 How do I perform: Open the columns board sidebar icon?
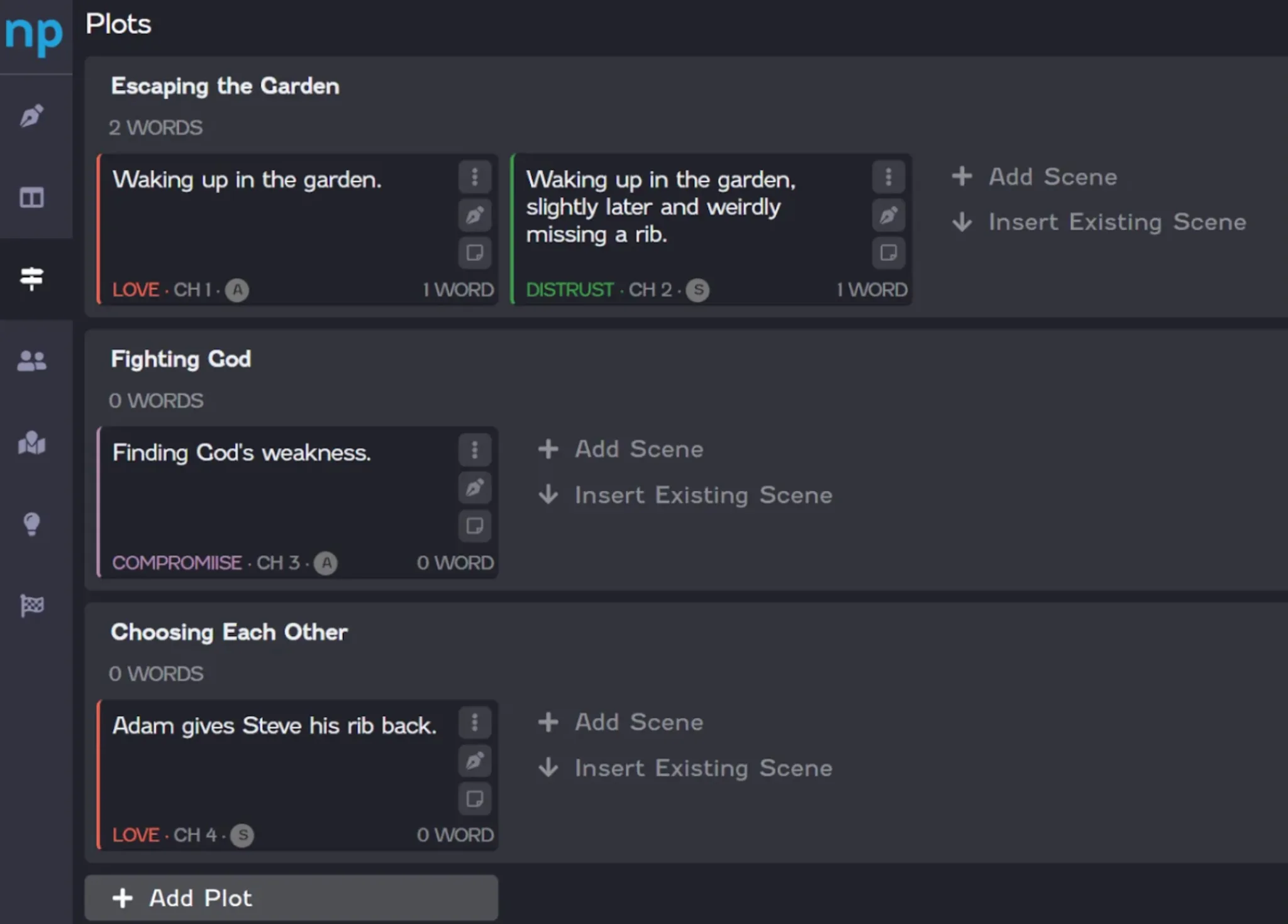pos(31,197)
